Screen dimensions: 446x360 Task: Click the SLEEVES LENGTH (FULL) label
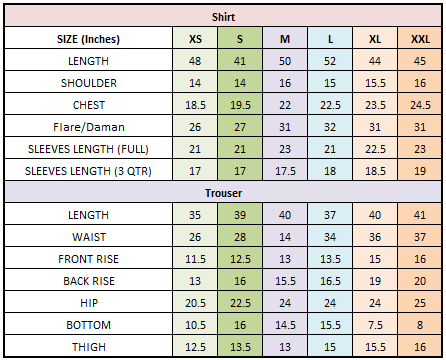(89, 149)
